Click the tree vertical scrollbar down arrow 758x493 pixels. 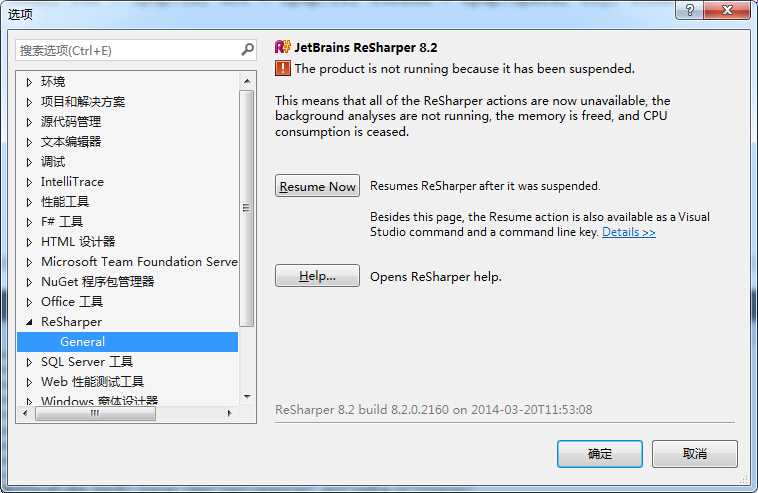(x=247, y=396)
